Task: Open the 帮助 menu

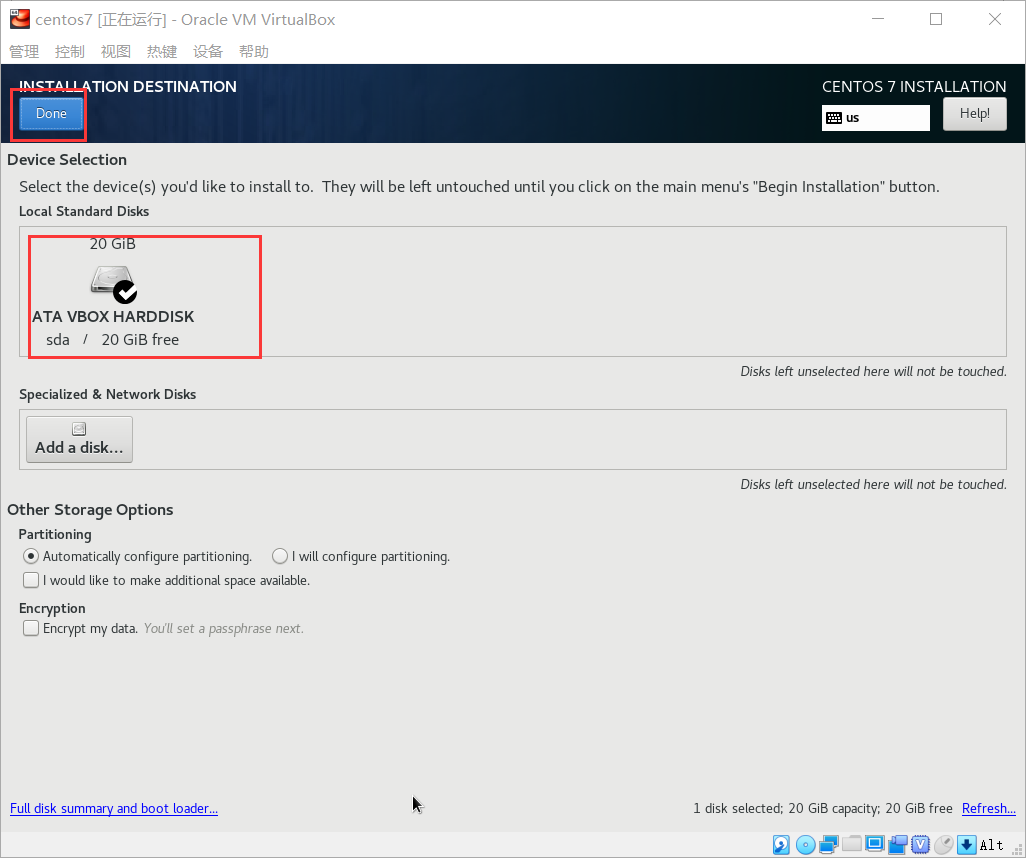Action: coord(254,52)
